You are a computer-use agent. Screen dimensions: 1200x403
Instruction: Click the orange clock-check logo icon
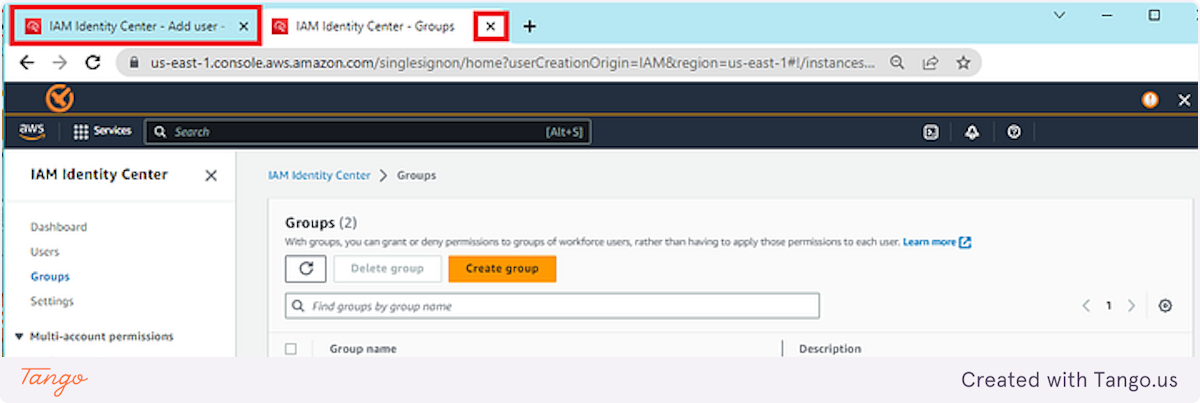[60, 98]
